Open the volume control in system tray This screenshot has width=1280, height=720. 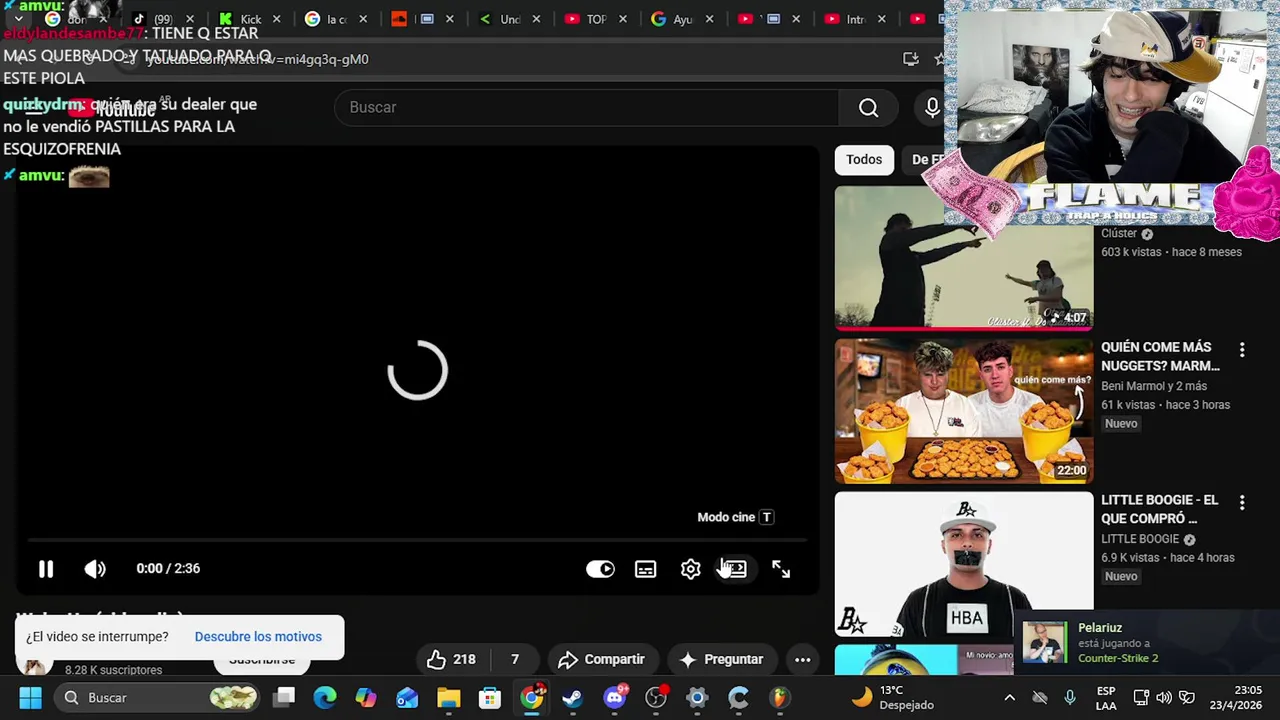pyautogui.click(x=1164, y=698)
